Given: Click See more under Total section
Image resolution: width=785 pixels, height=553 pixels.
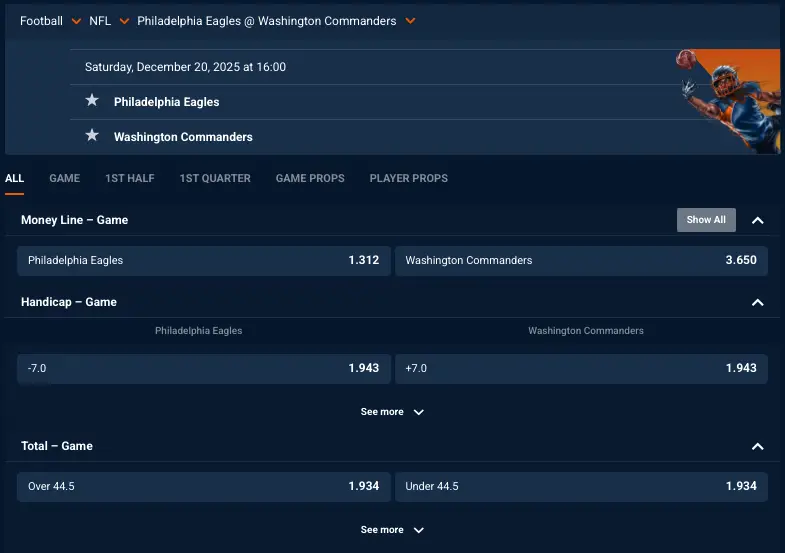Looking at the screenshot, I should [x=392, y=530].
